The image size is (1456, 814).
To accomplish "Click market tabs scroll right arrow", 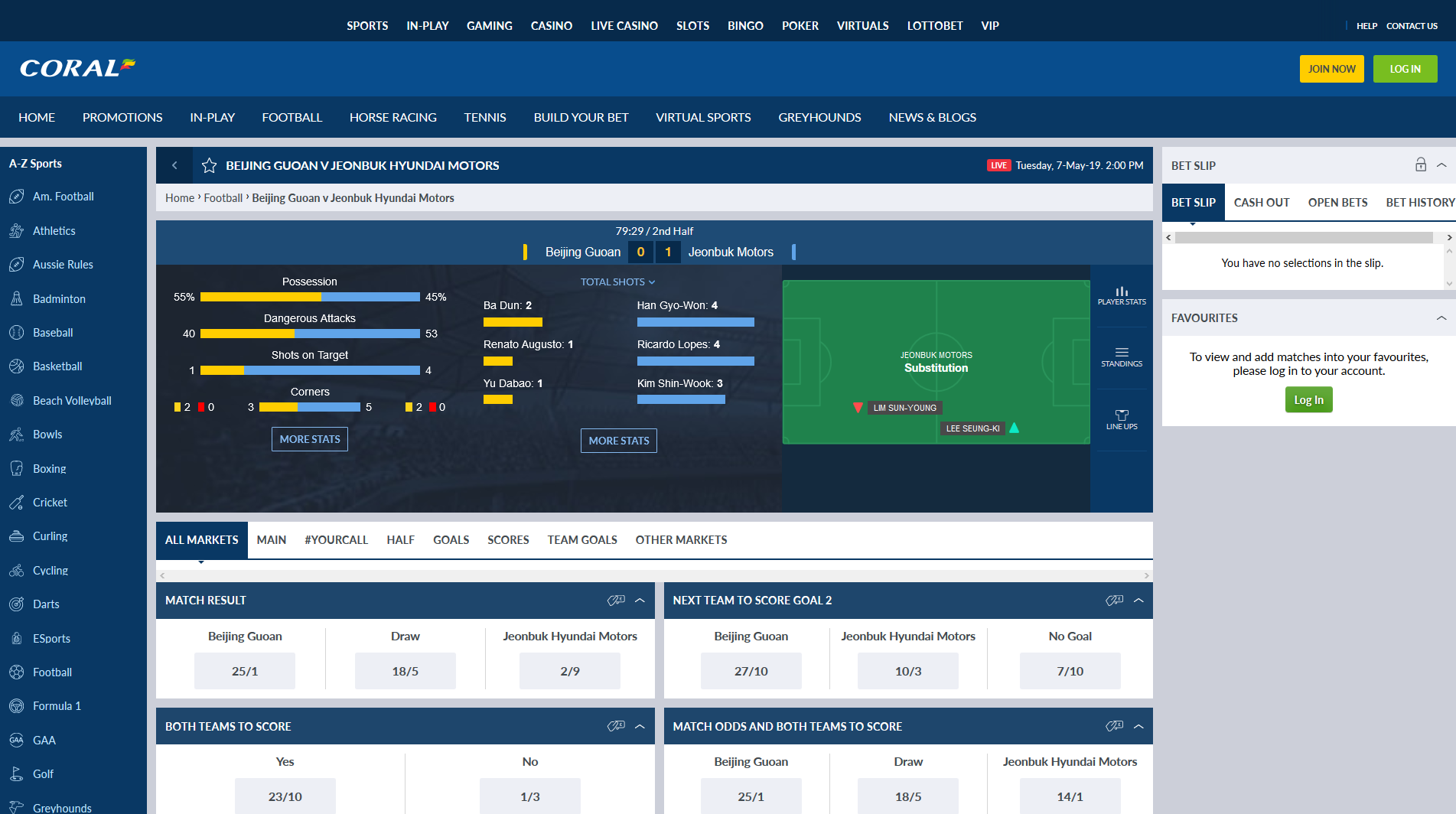I will coord(1146,575).
